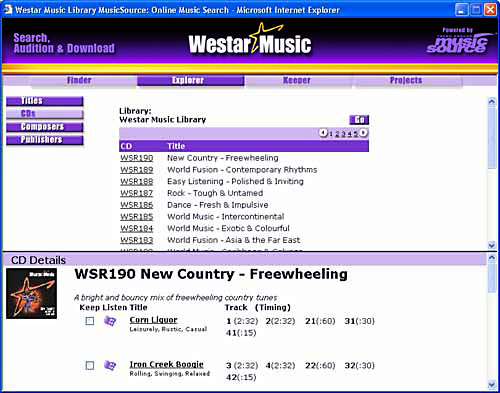The width and height of the screenshot is (500, 393).
Task: Open CD link WSR185
Action: pos(137,217)
